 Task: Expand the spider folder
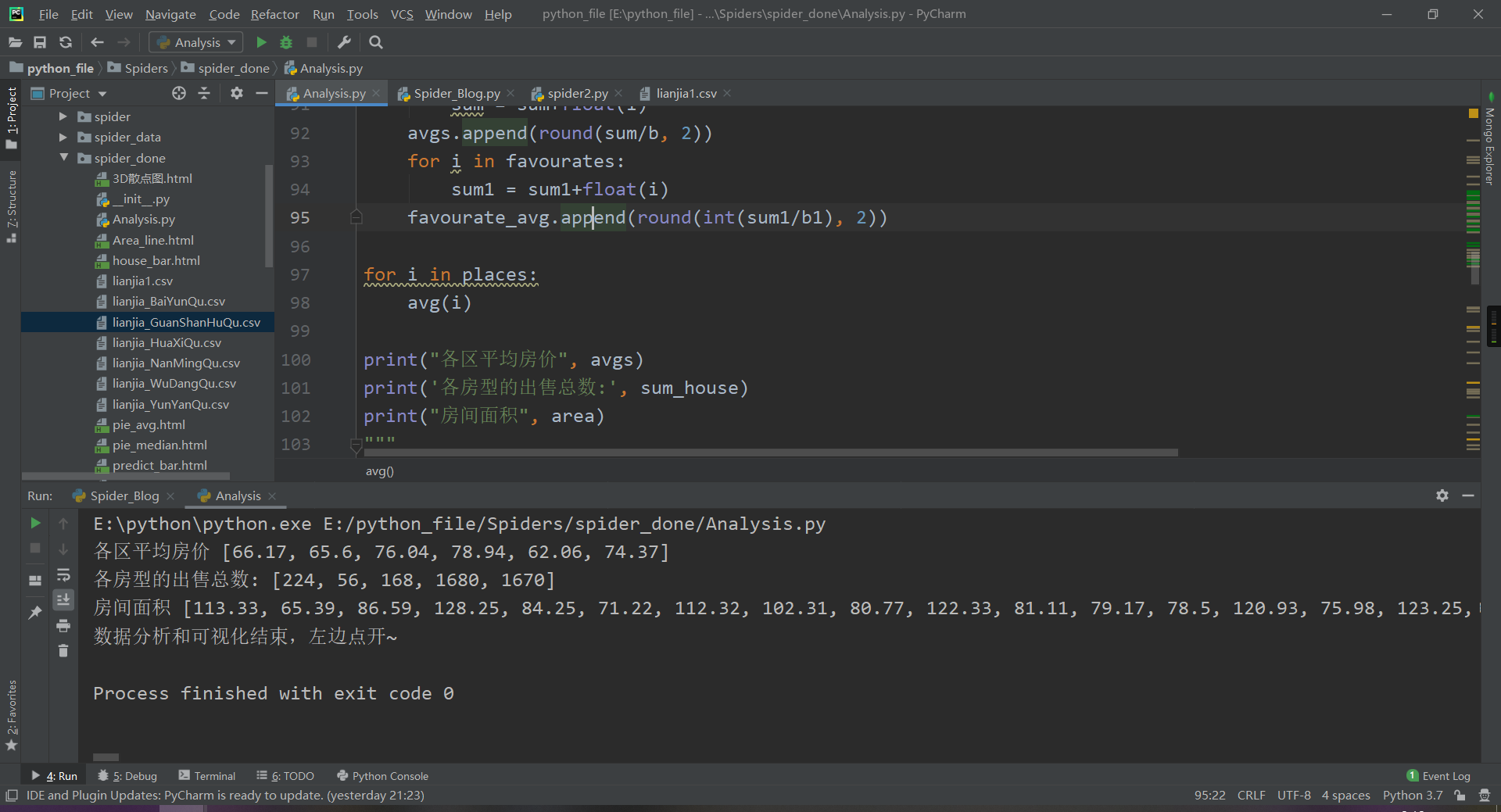click(63, 116)
